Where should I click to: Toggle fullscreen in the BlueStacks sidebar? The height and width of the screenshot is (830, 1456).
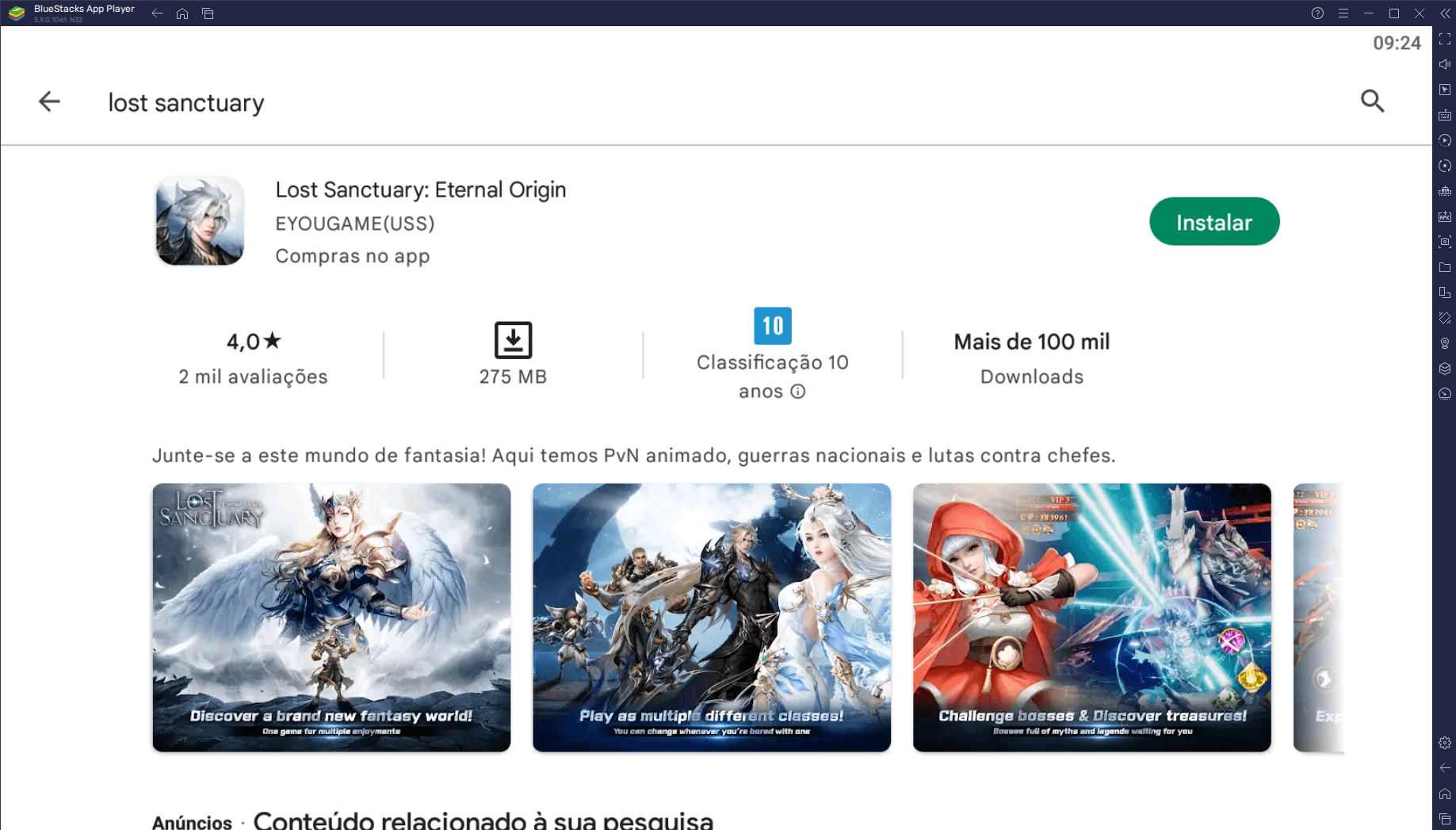coord(1445,39)
